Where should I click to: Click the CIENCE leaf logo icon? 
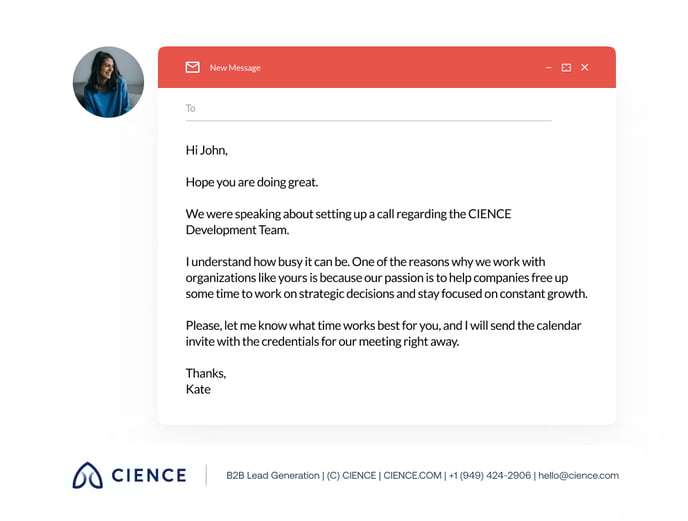coord(88,475)
